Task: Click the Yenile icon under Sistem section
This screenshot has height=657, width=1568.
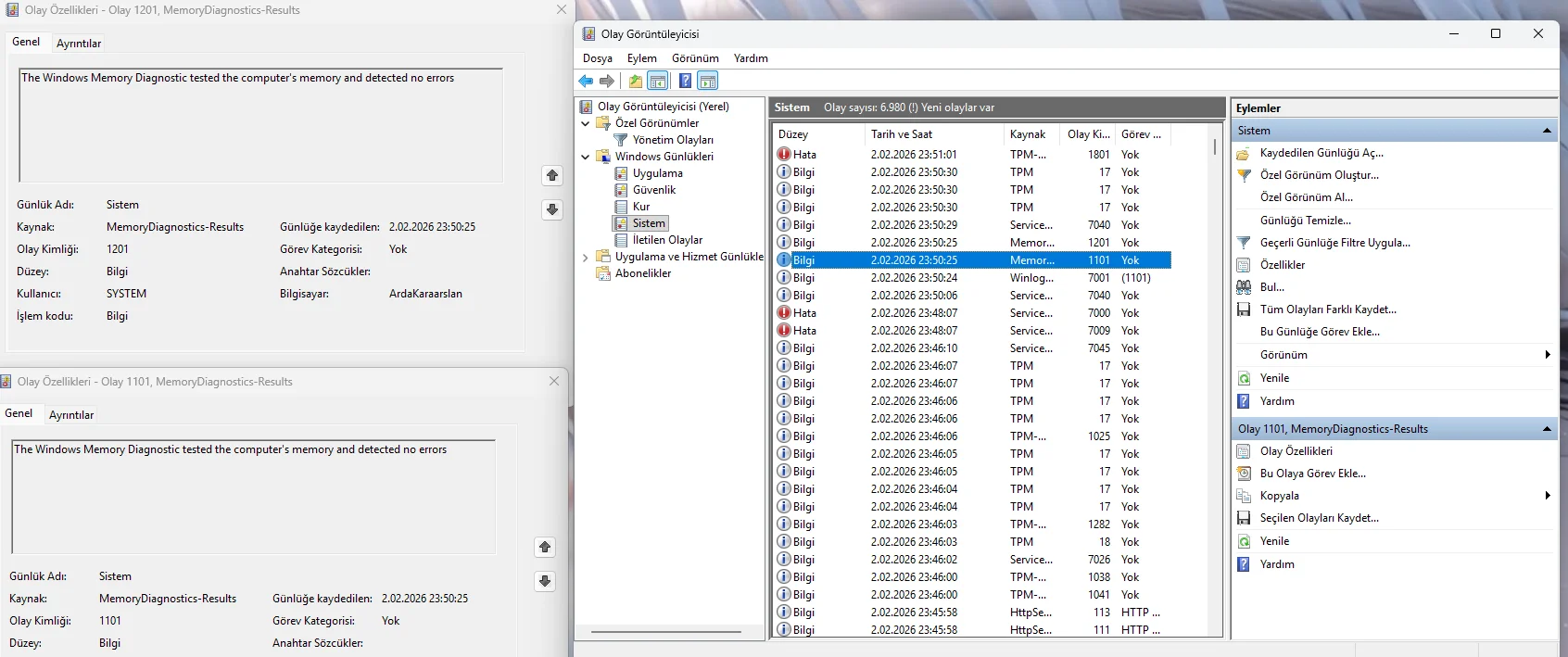Action: tap(1244, 378)
